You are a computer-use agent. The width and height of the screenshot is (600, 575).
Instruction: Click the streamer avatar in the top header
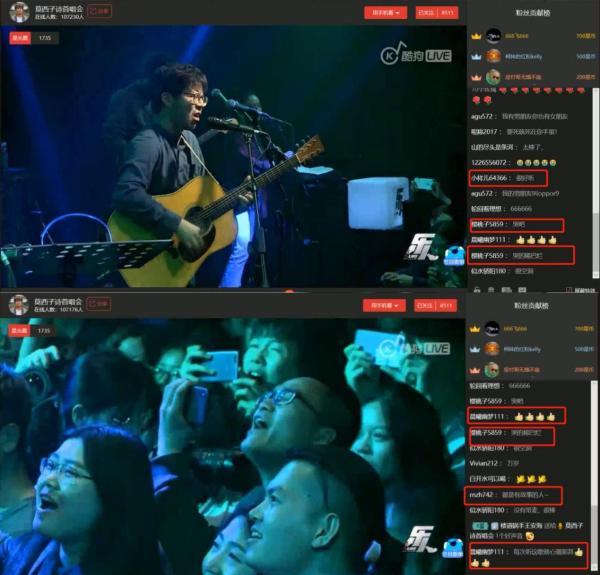(x=19, y=12)
